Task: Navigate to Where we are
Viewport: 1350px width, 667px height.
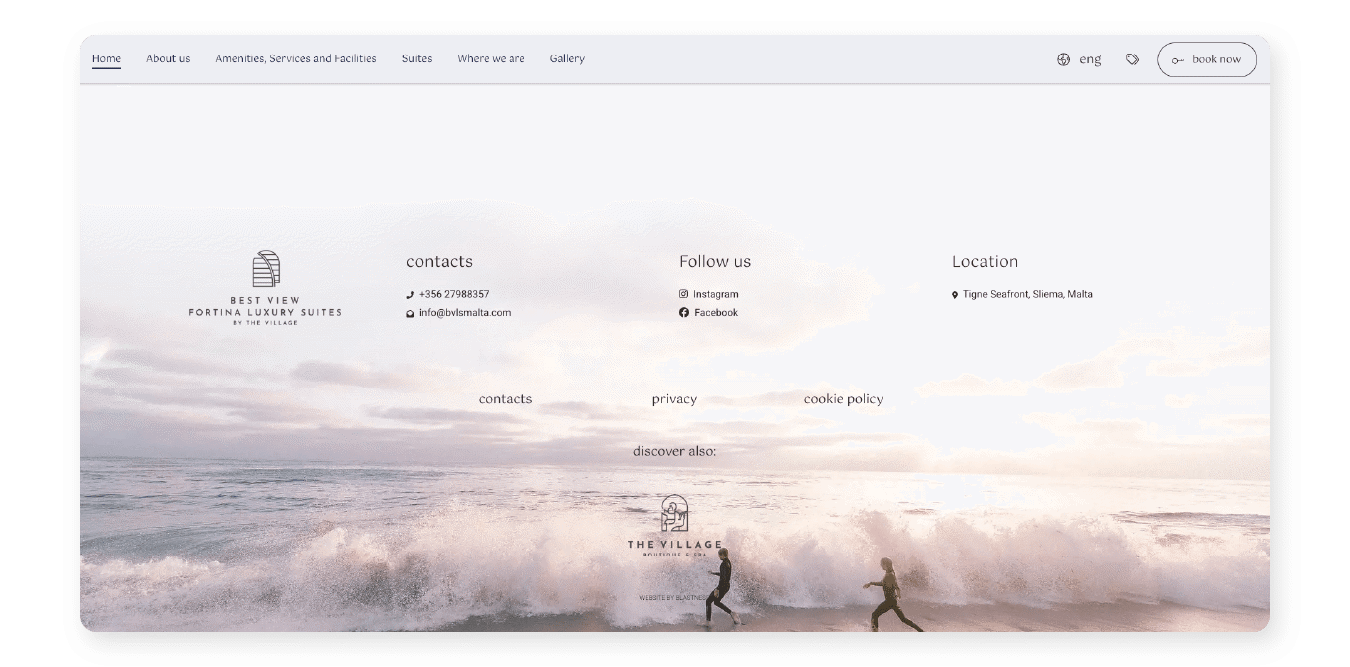Action: [491, 58]
